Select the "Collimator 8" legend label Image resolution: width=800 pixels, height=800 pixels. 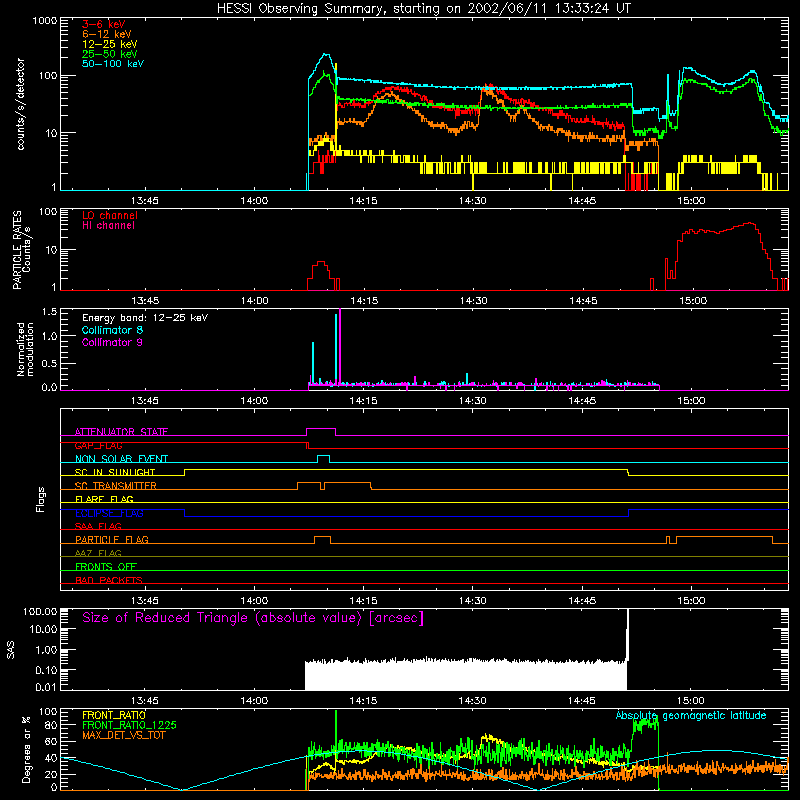(x=112, y=330)
